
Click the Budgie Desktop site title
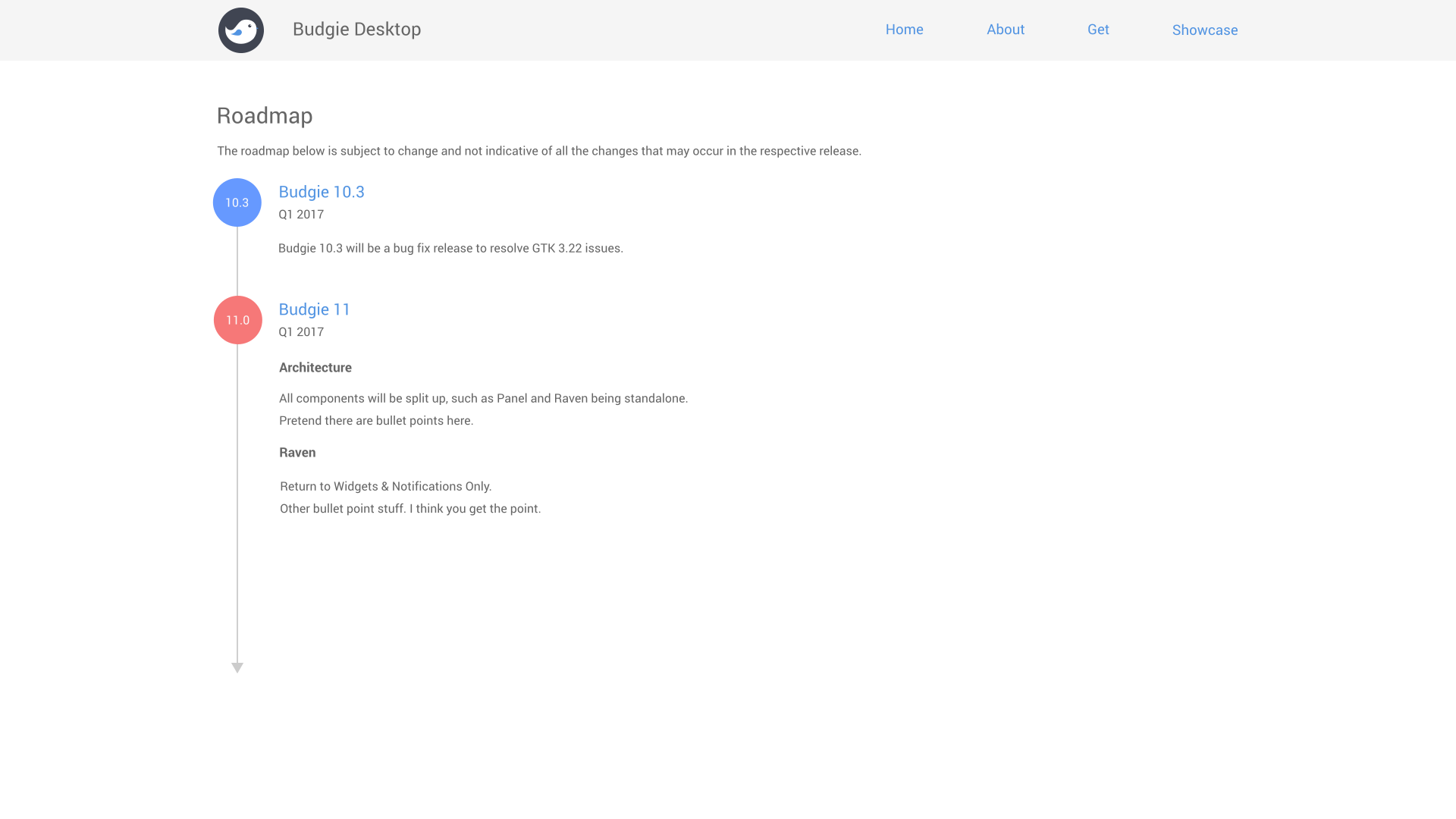click(x=356, y=30)
